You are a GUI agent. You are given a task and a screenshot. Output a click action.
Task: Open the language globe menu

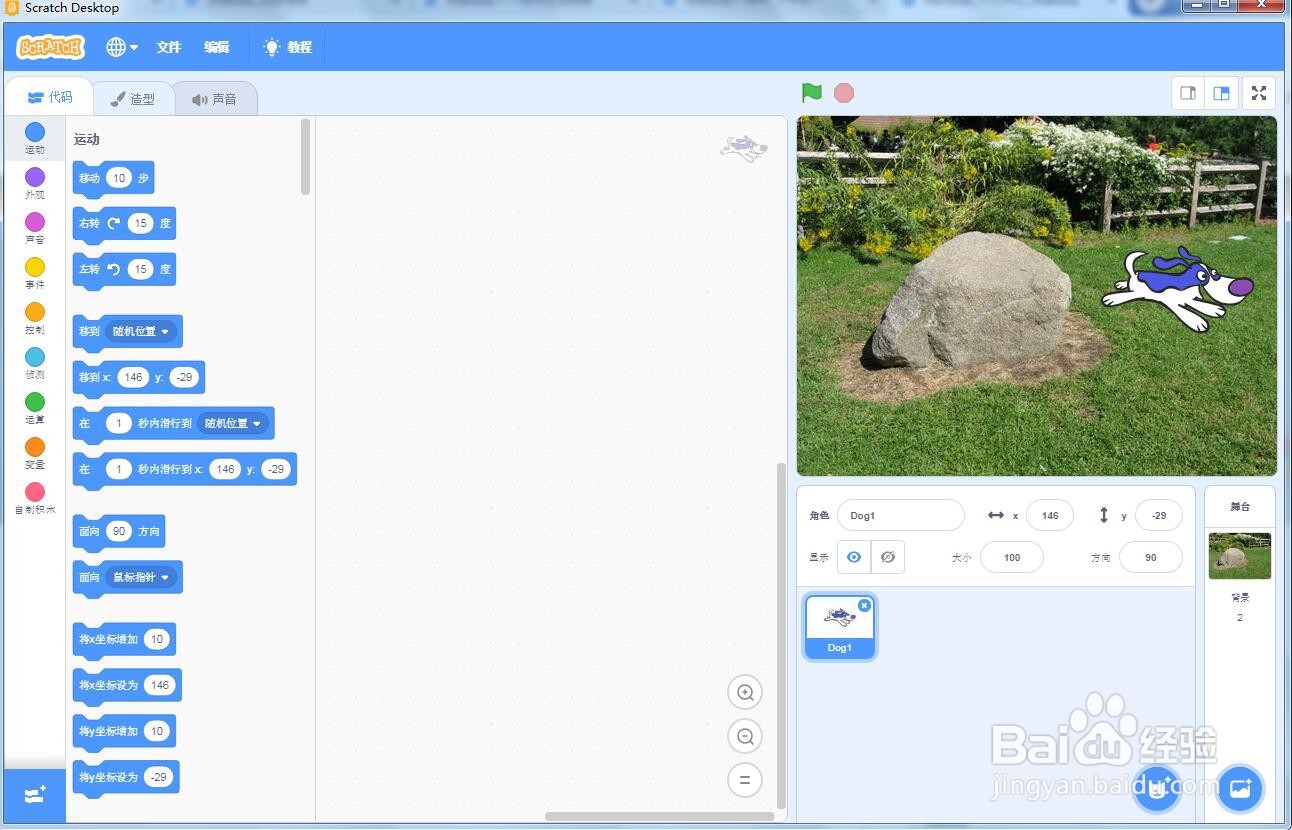pyautogui.click(x=122, y=47)
